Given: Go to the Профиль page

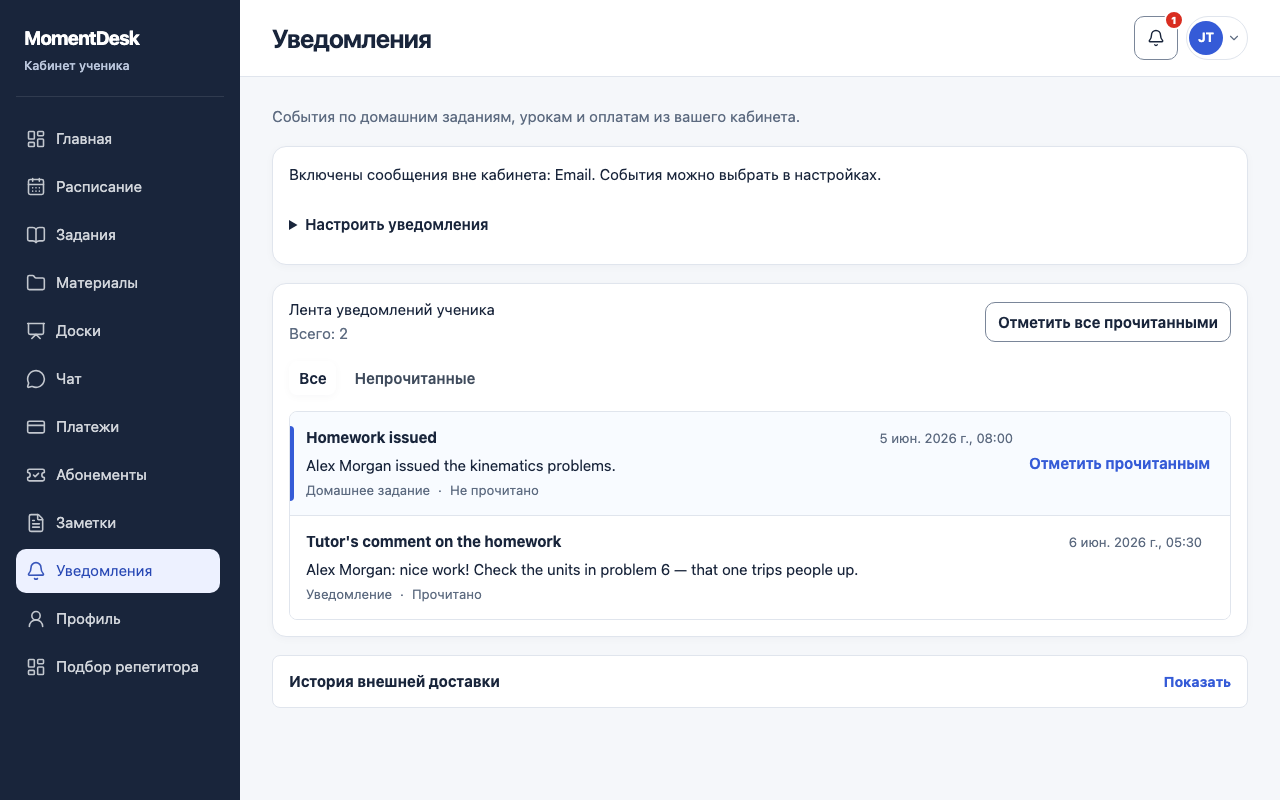Looking at the screenshot, I should point(118,619).
